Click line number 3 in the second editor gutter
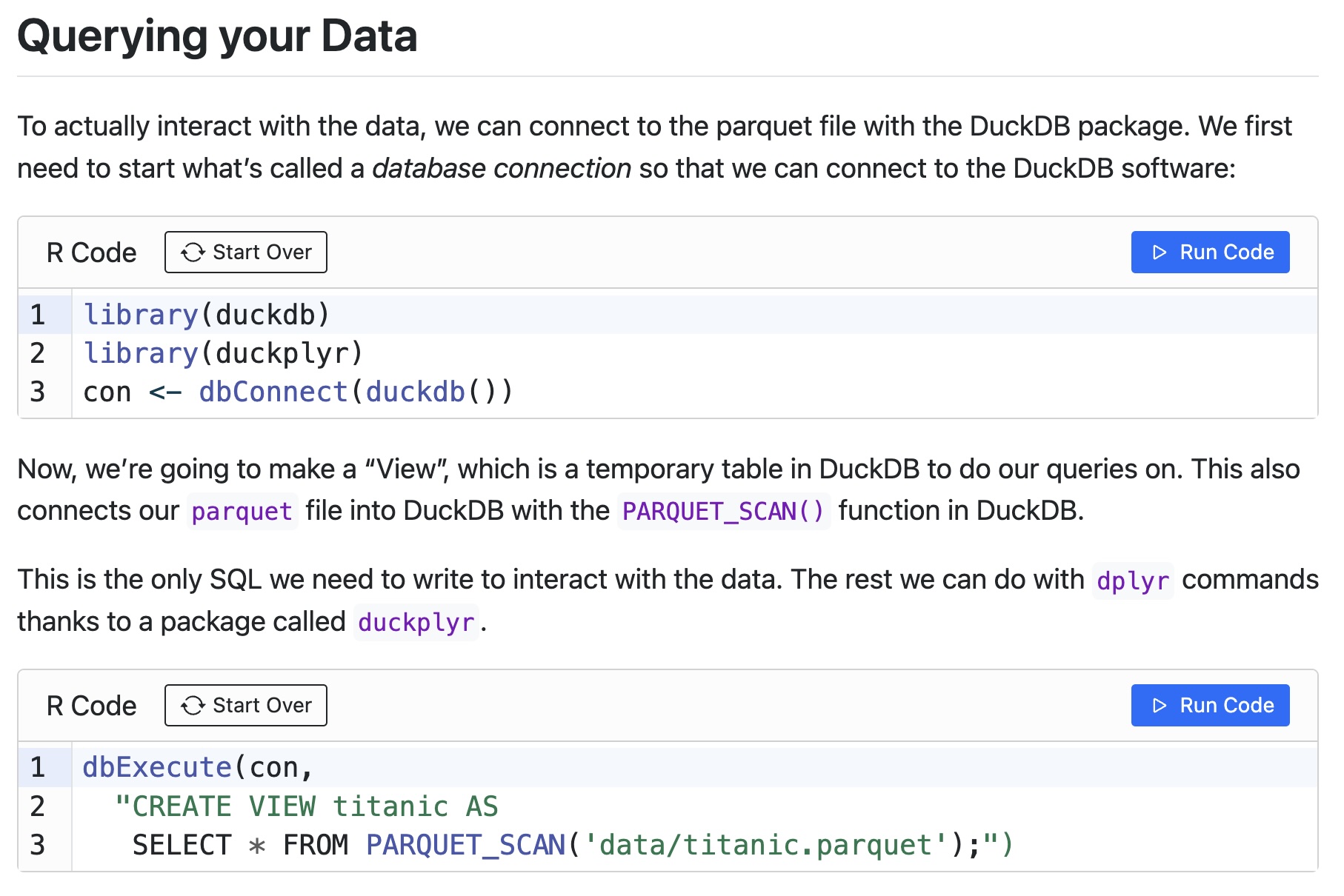The height and width of the screenshot is (896, 1344). [38, 845]
